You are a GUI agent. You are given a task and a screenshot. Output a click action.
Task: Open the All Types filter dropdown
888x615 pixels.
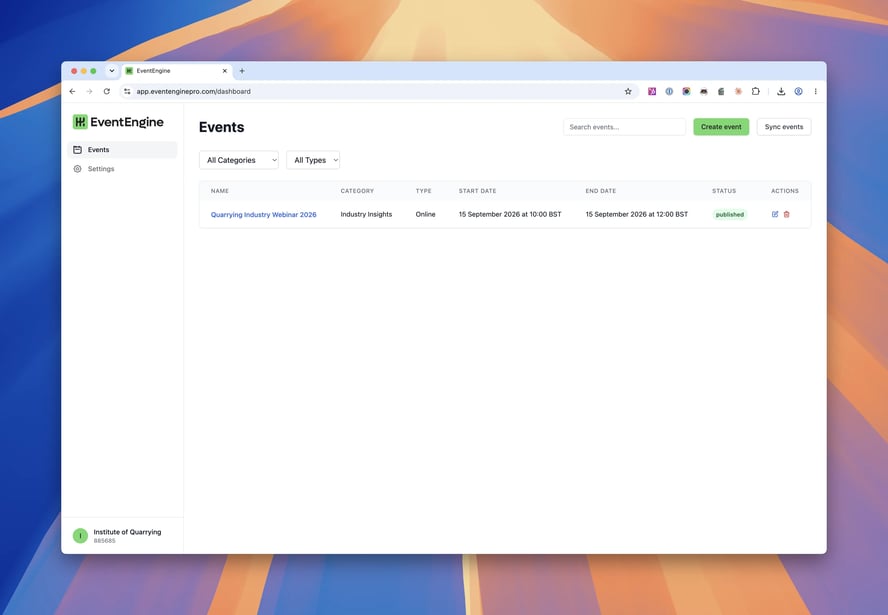(x=313, y=160)
